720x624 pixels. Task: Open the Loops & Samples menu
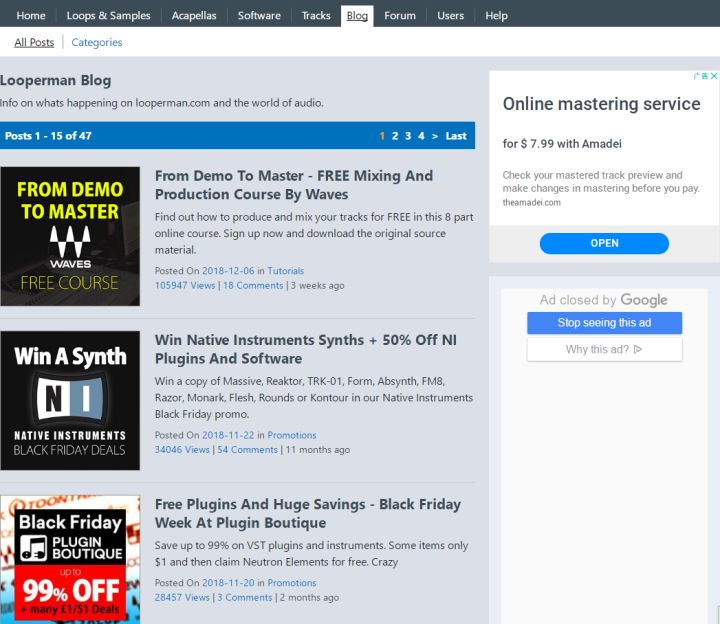(x=108, y=15)
